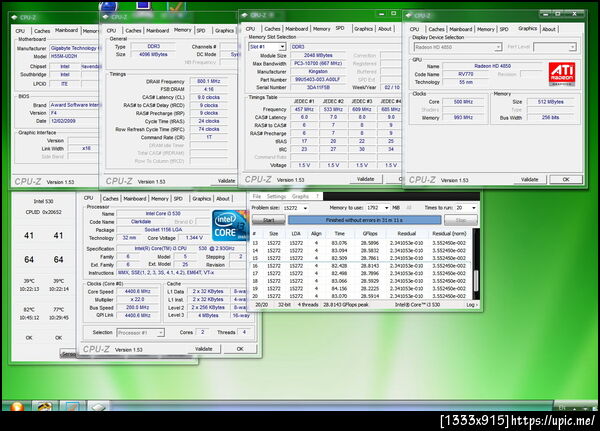Screen dimensions: 600x431
Task: Click the CPU-Z title bar icon of the Graphics window
Action: point(409,15)
